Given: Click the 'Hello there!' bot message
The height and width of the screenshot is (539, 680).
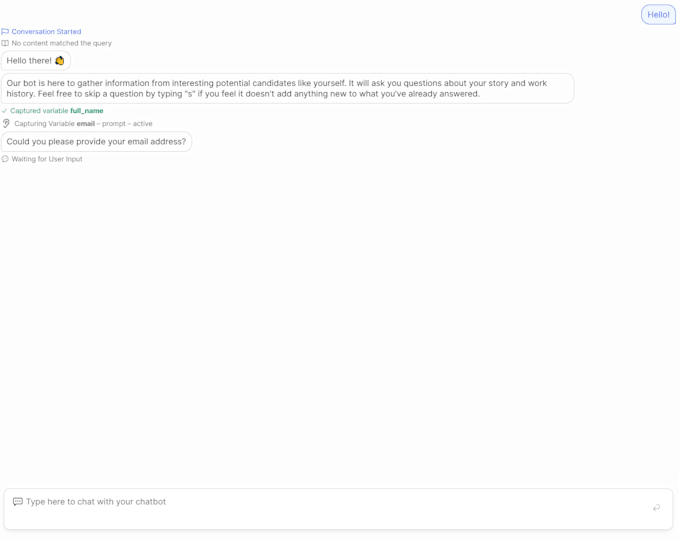Looking at the screenshot, I should 30,61.
